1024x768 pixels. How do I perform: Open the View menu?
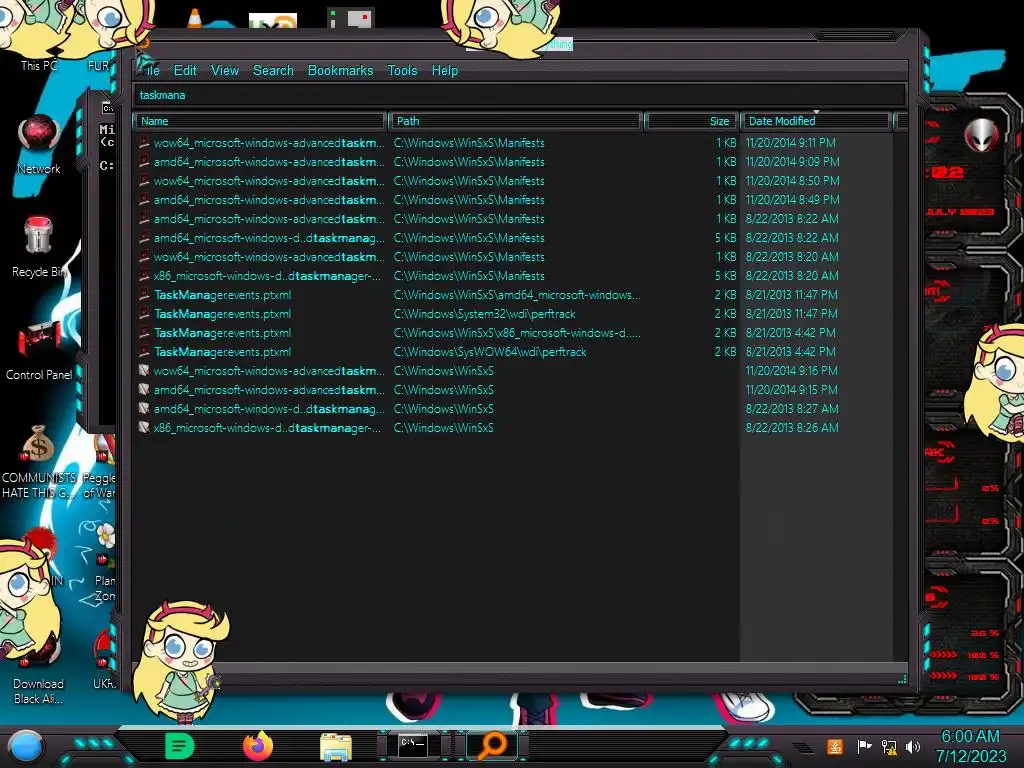pyautogui.click(x=225, y=71)
